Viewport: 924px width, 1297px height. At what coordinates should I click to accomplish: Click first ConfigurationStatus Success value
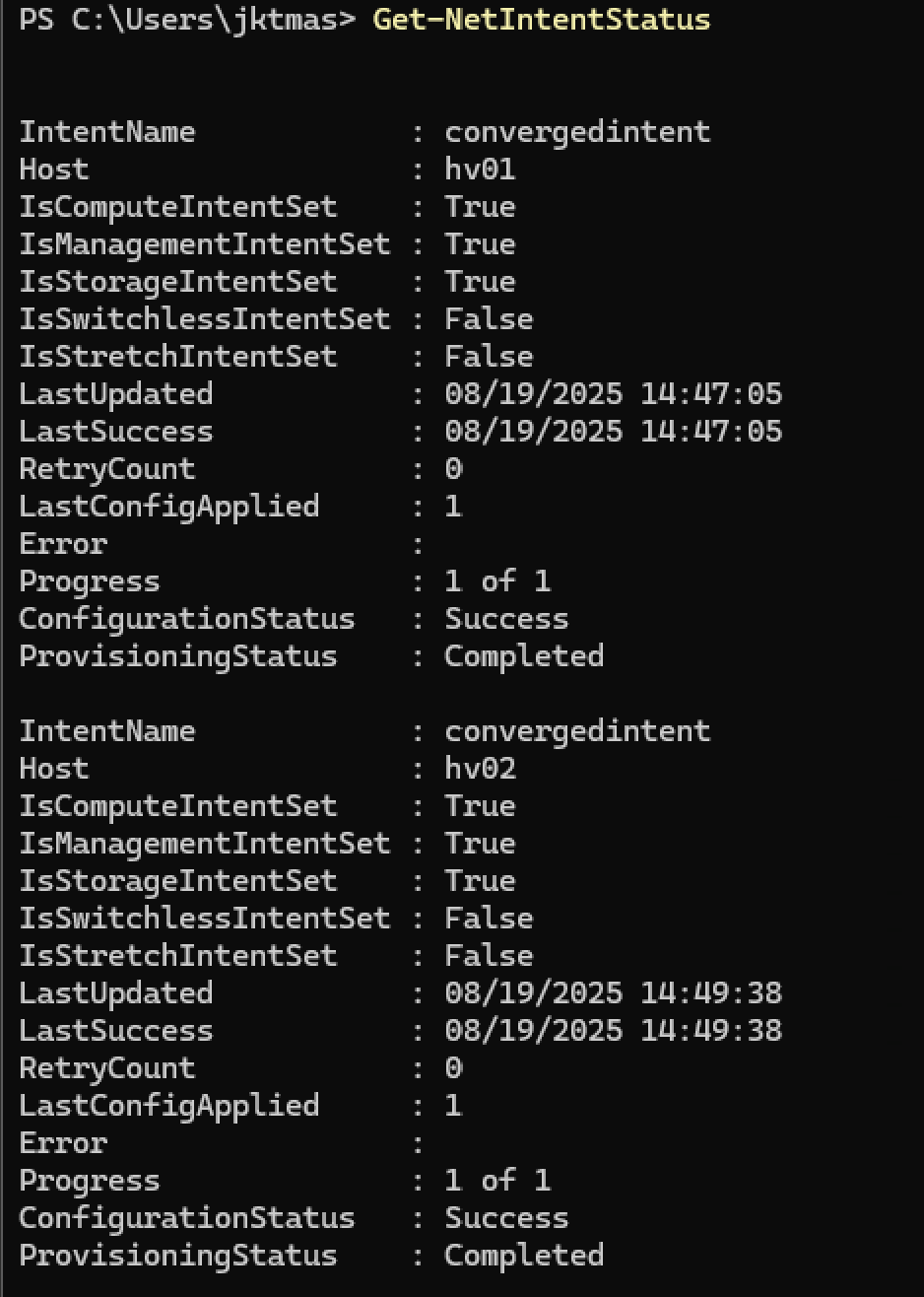(x=506, y=619)
